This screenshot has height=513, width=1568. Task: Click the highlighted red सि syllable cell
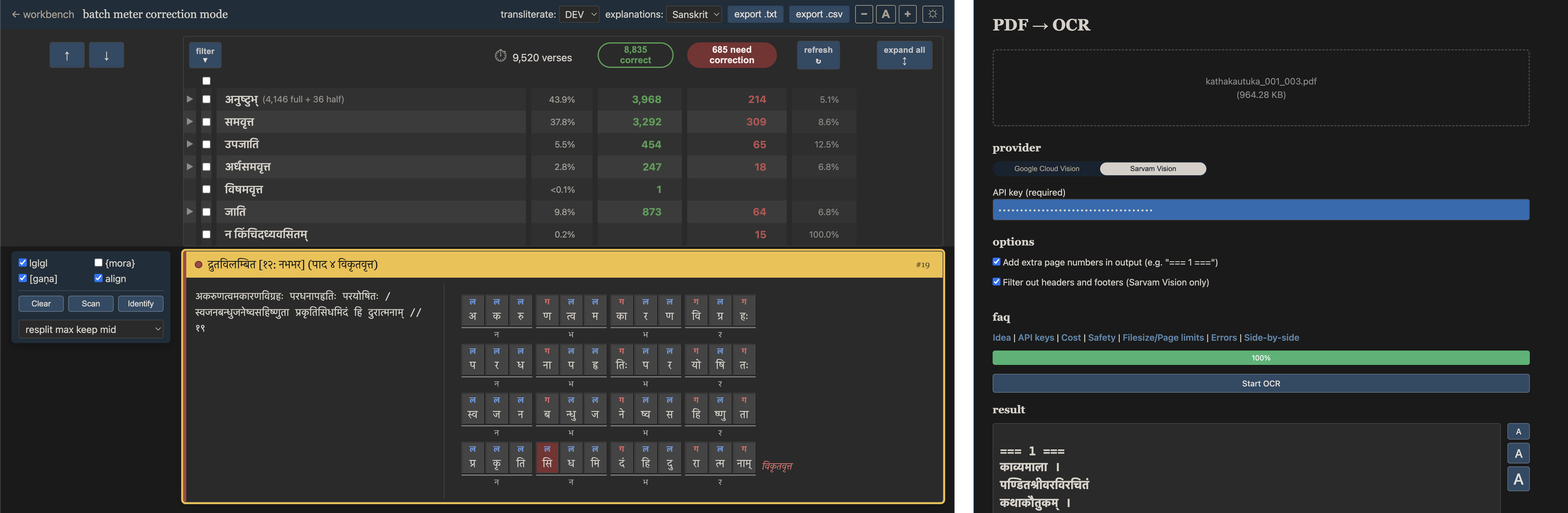tap(547, 458)
